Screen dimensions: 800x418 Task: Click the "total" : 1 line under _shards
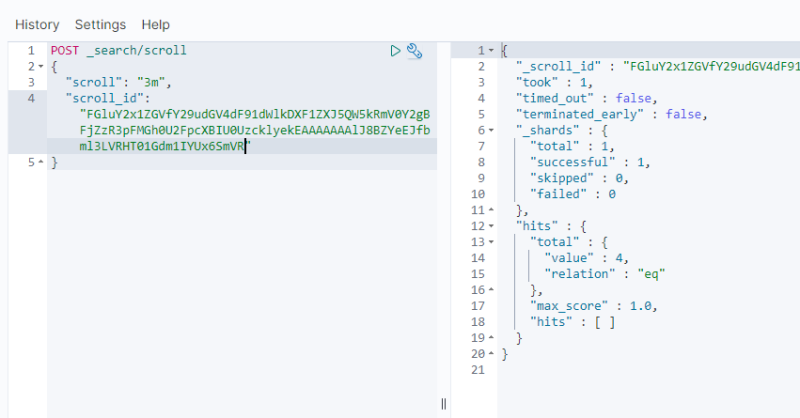[x=572, y=146]
